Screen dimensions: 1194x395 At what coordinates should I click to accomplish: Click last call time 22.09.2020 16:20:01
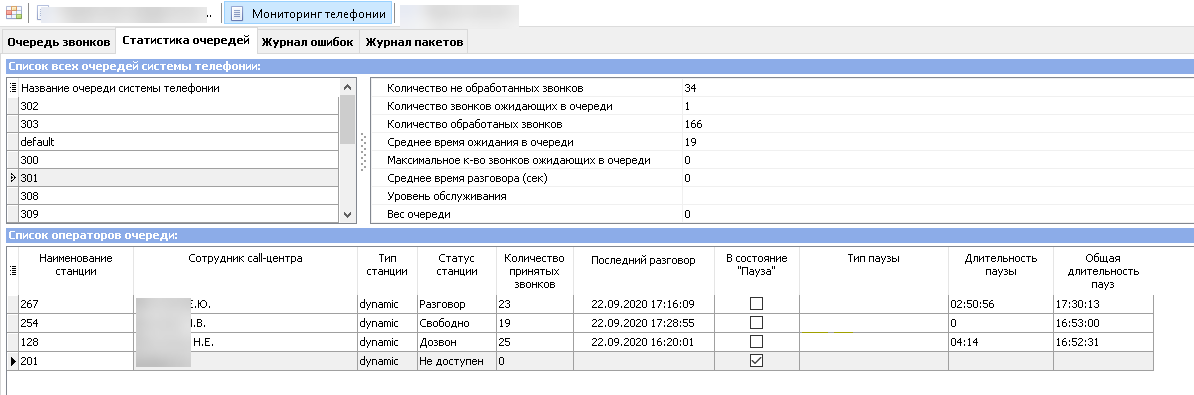pyautogui.click(x=642, y=342)
